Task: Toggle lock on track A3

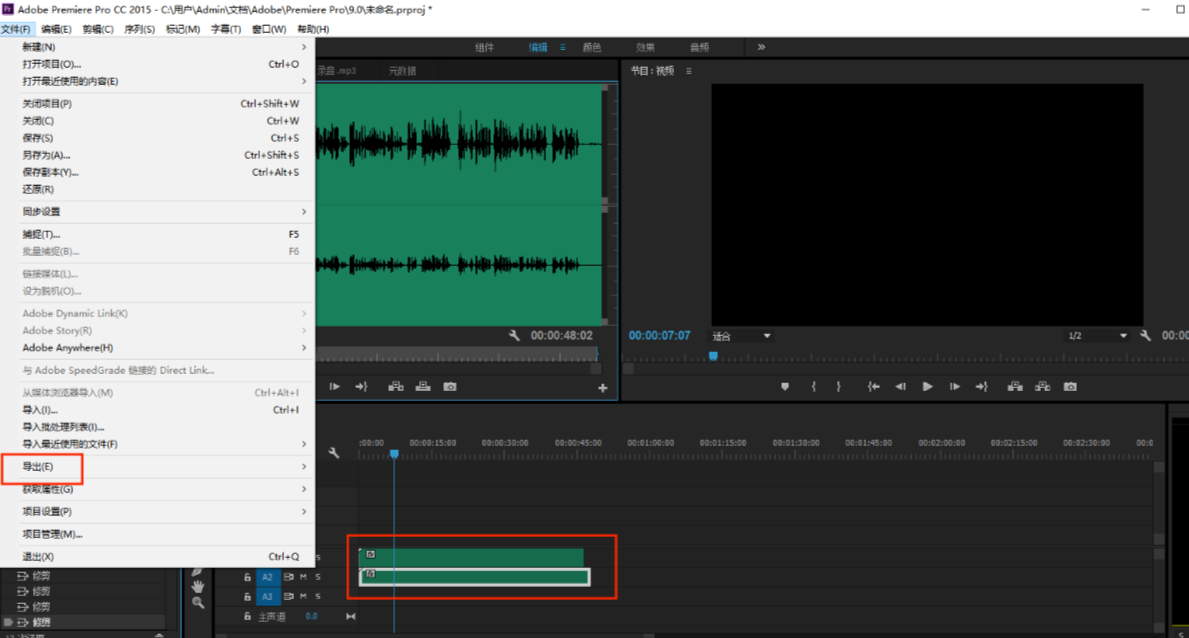Action: (x=247, y=597)
